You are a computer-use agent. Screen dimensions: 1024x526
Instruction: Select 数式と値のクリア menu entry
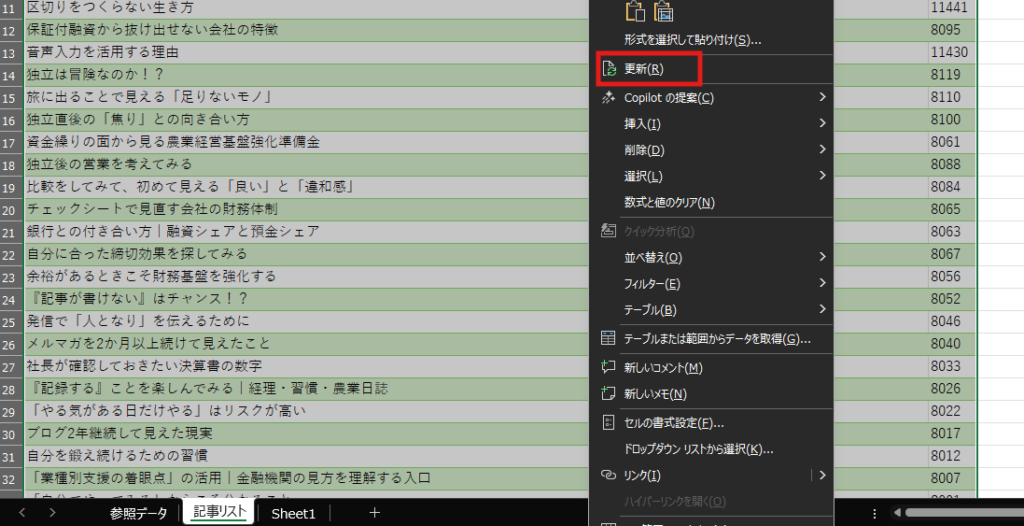(x=669, y=203)
